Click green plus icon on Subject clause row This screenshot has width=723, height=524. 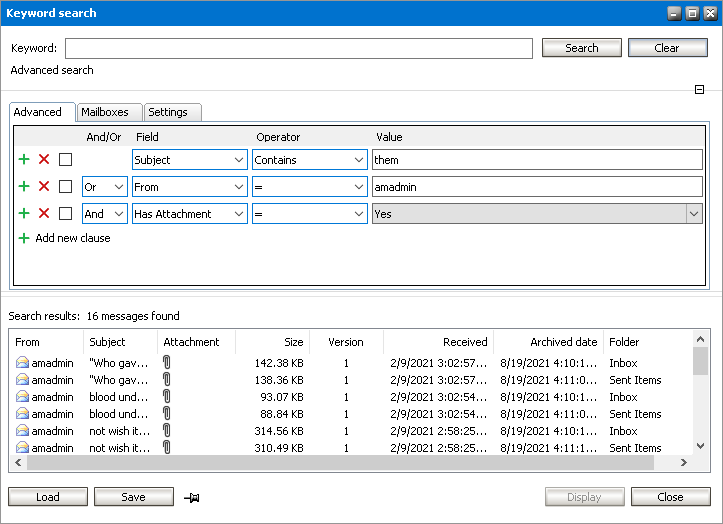(24, 159)
